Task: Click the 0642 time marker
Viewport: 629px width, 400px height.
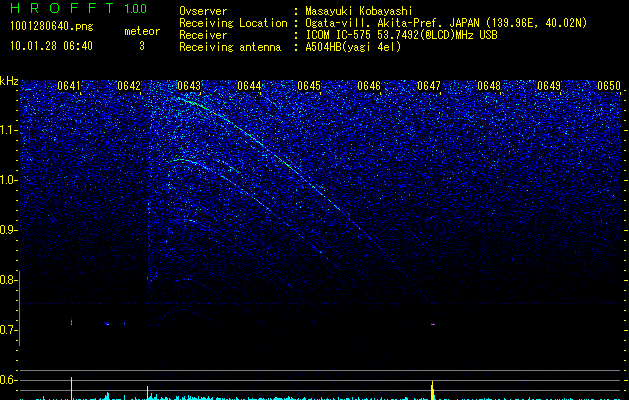Action: coord(129,86)
